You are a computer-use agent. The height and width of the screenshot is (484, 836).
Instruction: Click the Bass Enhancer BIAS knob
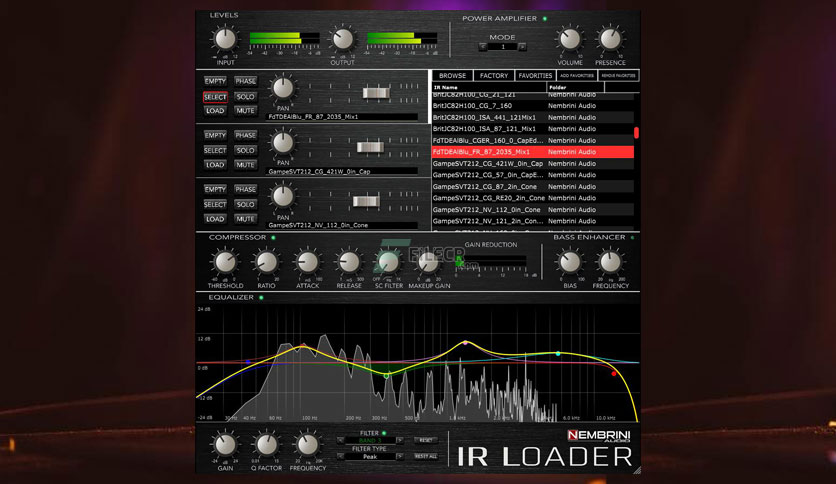(x=570, y=262)
